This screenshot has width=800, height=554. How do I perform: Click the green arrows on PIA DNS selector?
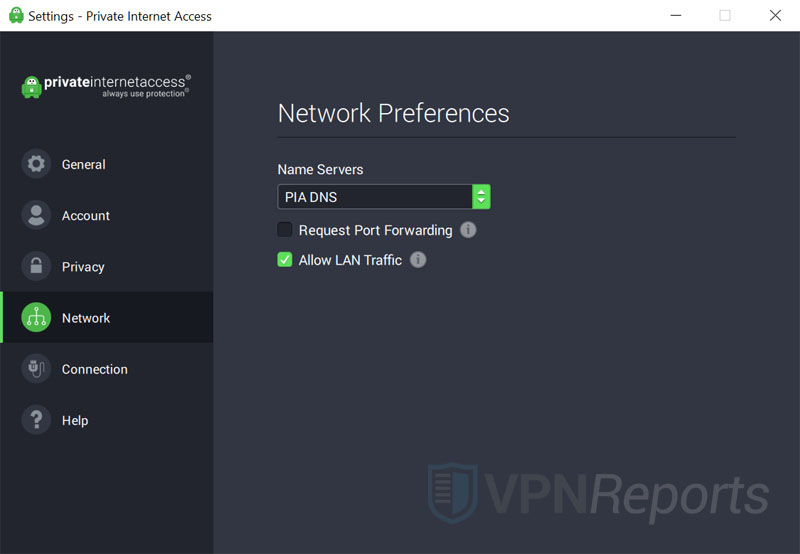[481, 197]
